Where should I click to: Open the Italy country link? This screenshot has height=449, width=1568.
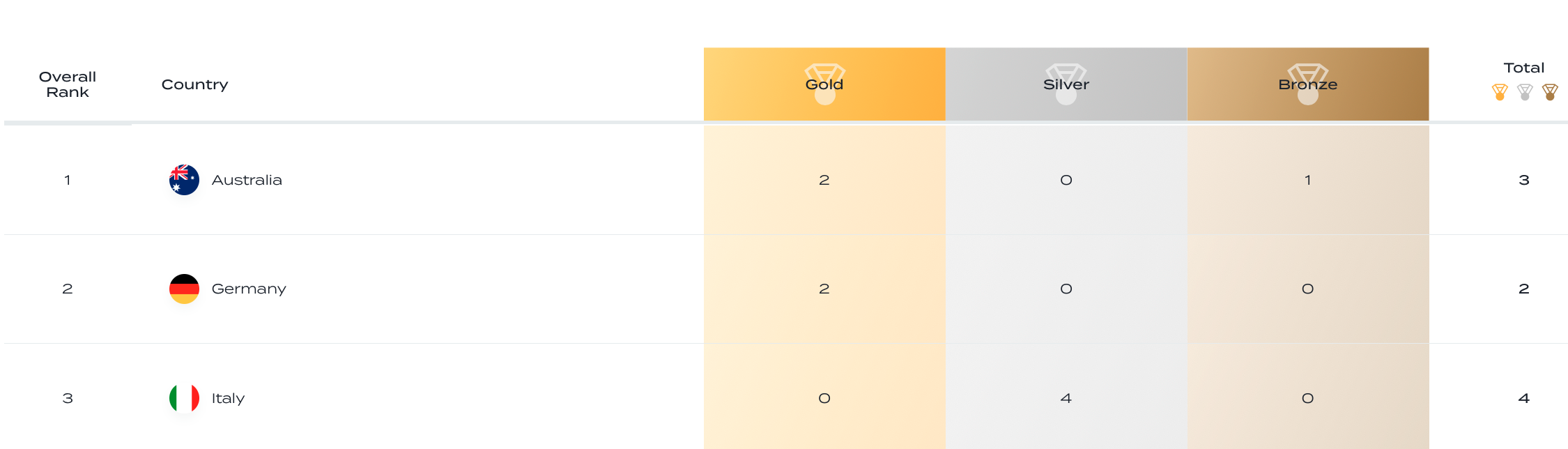click(x=228, y=398)
